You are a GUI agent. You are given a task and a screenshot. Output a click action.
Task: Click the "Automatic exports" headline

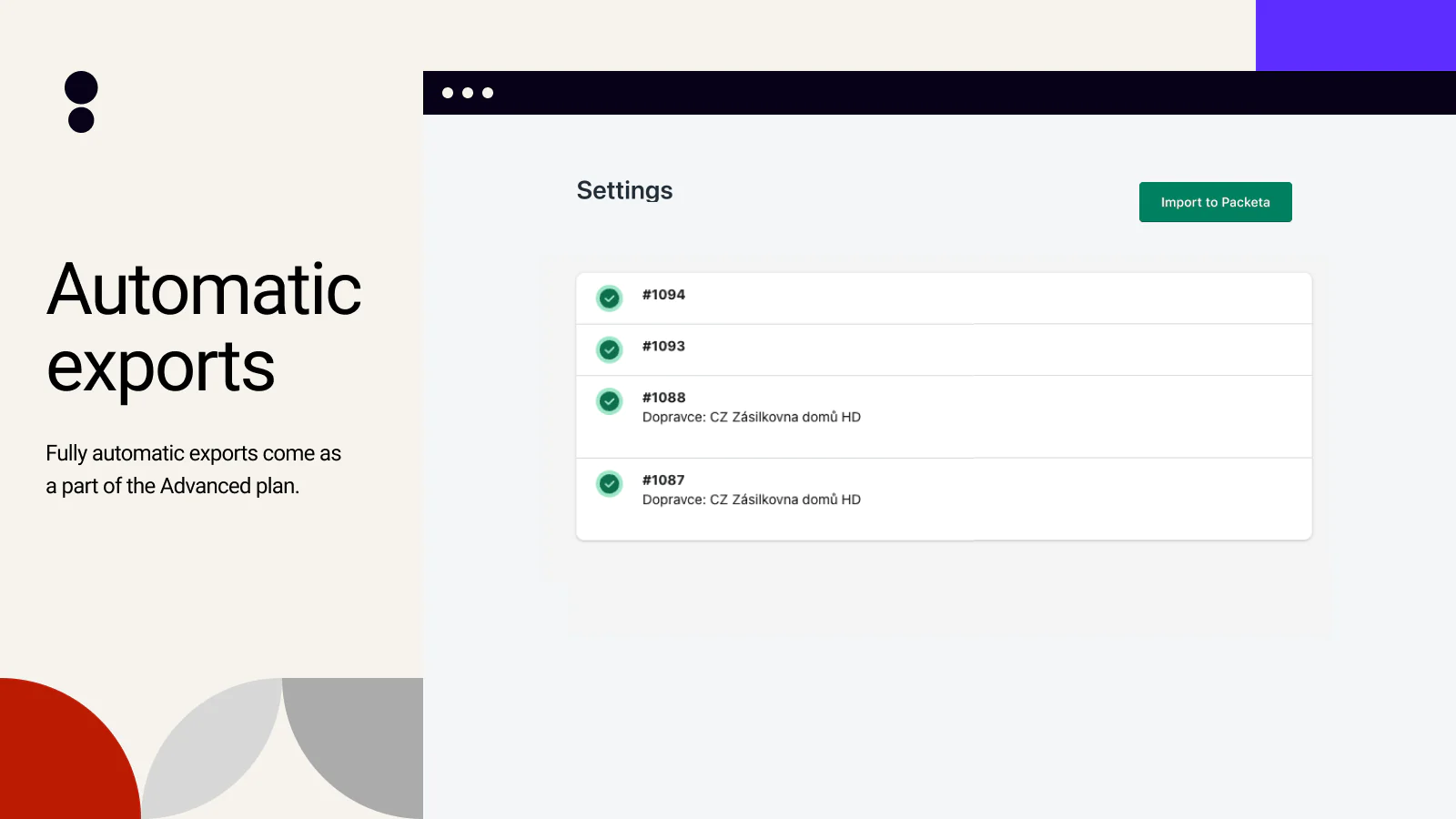(x=204, y=328)
